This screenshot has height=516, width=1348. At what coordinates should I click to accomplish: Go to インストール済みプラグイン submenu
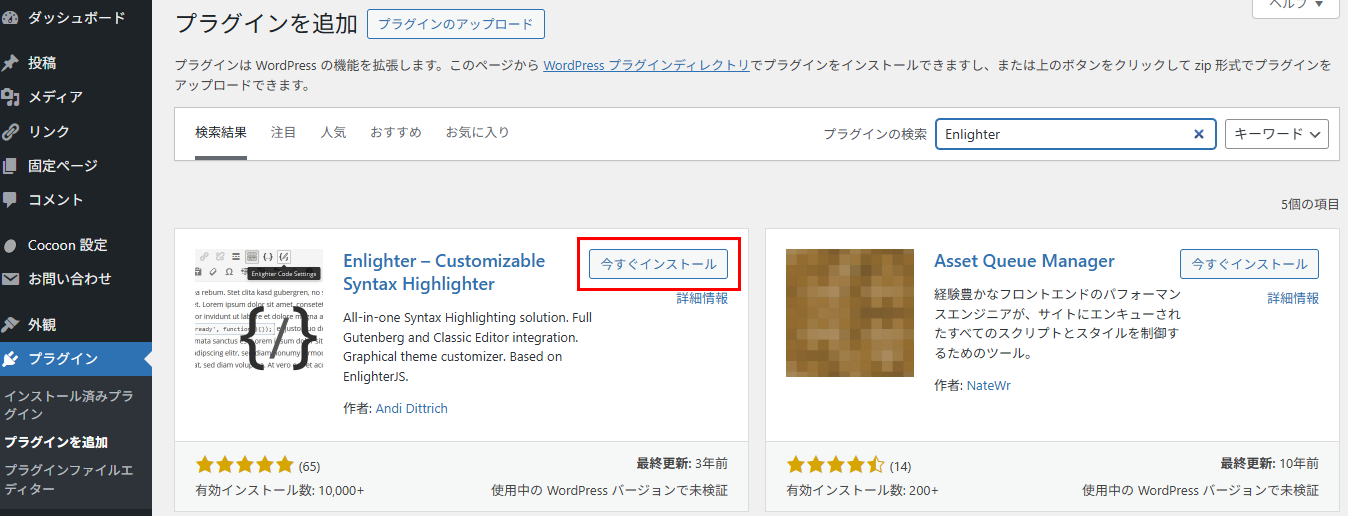click(x=68, y=405)
